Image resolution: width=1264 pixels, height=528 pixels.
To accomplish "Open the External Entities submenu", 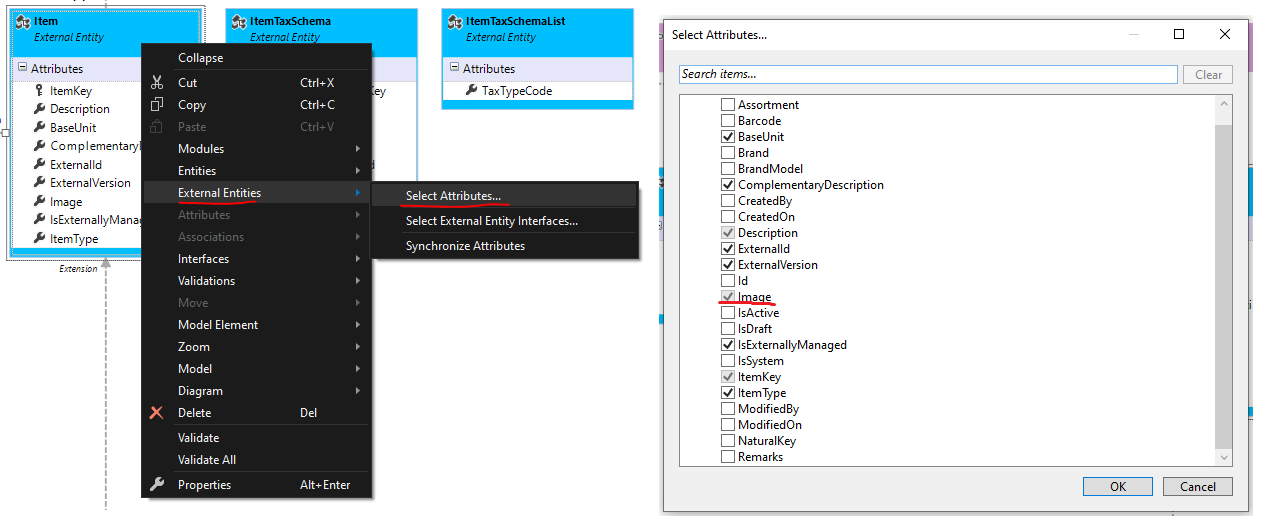I will (x=257, y=193).
